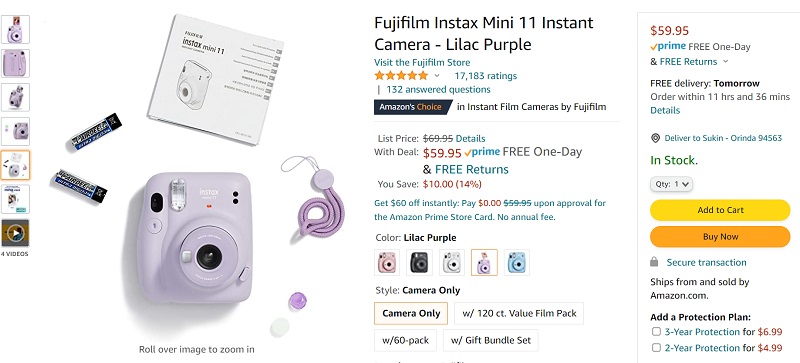Image resolution: width=800 pixels, height=363 pixels.
Task: Click the location pin delivery icon
Action: coord(656,138)
